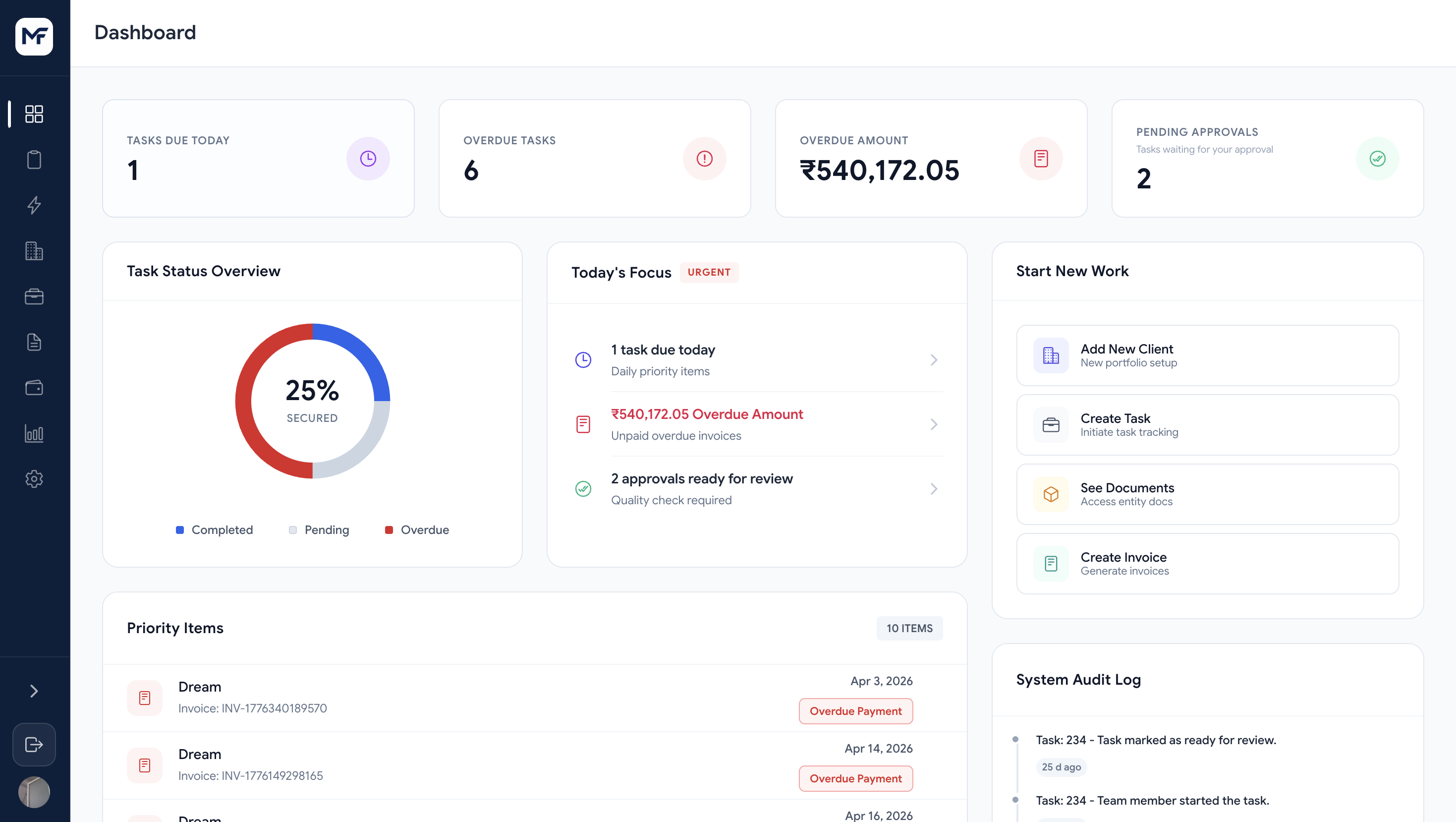Click the cube icon on See Documents

click(1051, 494)
